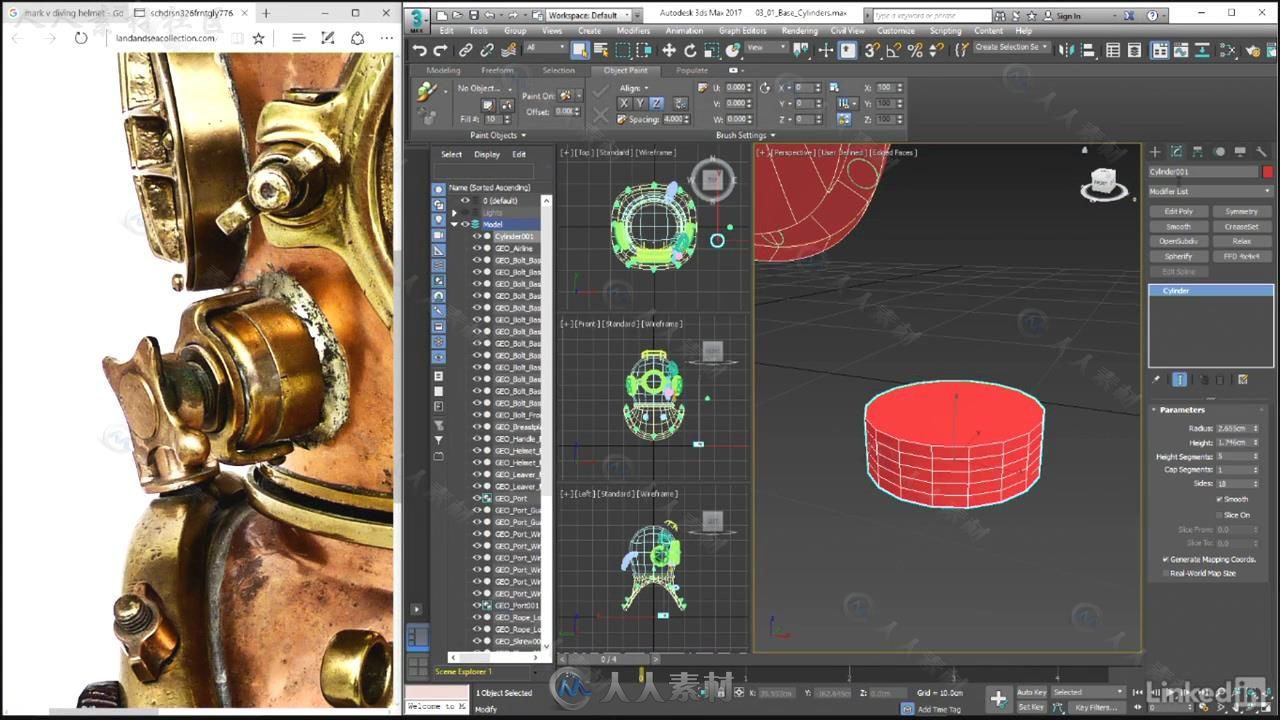Toggle visibility eye of GEO_Port
The height and width of the screenshot is (720, 1280).
(x=476, y=498)
